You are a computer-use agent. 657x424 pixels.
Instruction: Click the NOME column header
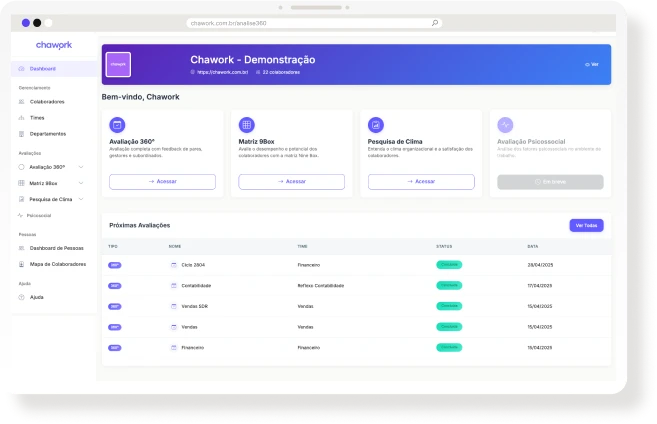tap(175, 246)
